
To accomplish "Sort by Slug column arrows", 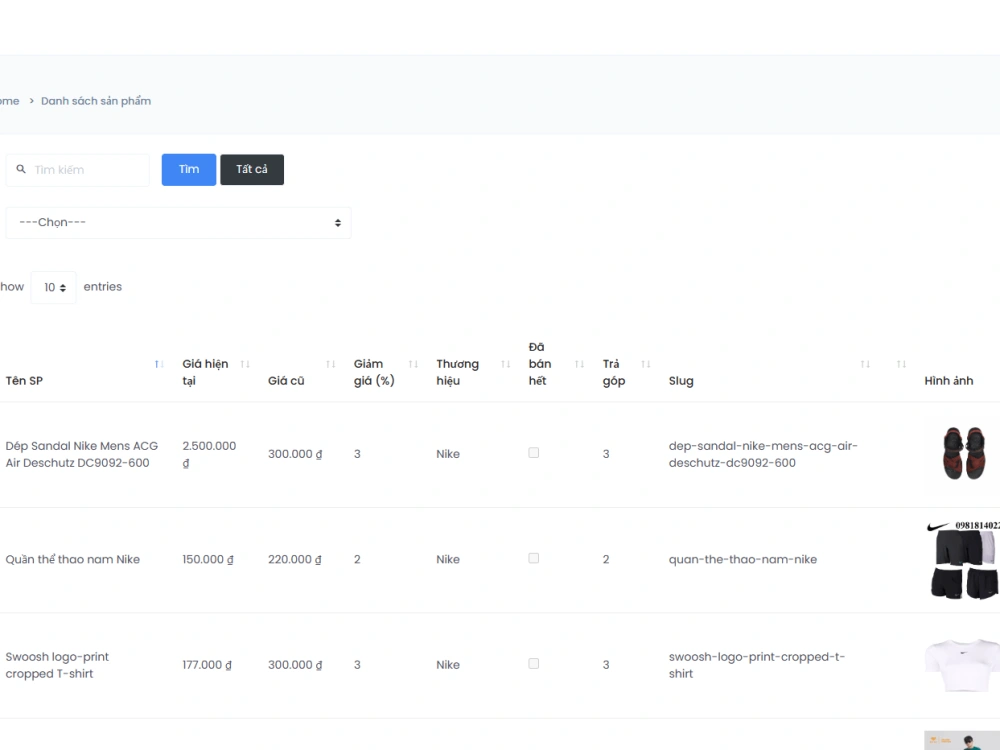I will click(x=865, y=364).
